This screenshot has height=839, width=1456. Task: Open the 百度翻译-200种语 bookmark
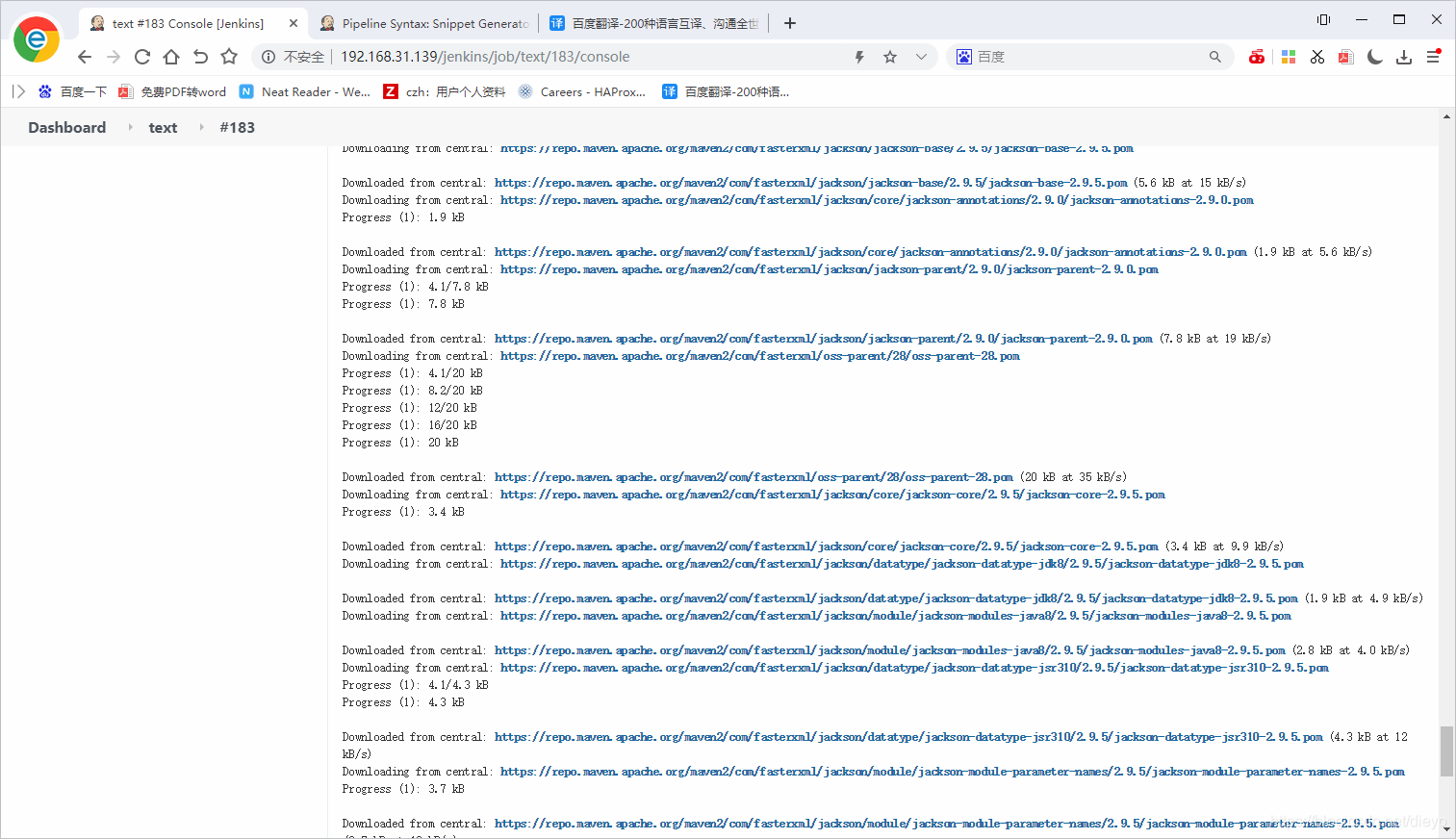(x=726, y=91)
